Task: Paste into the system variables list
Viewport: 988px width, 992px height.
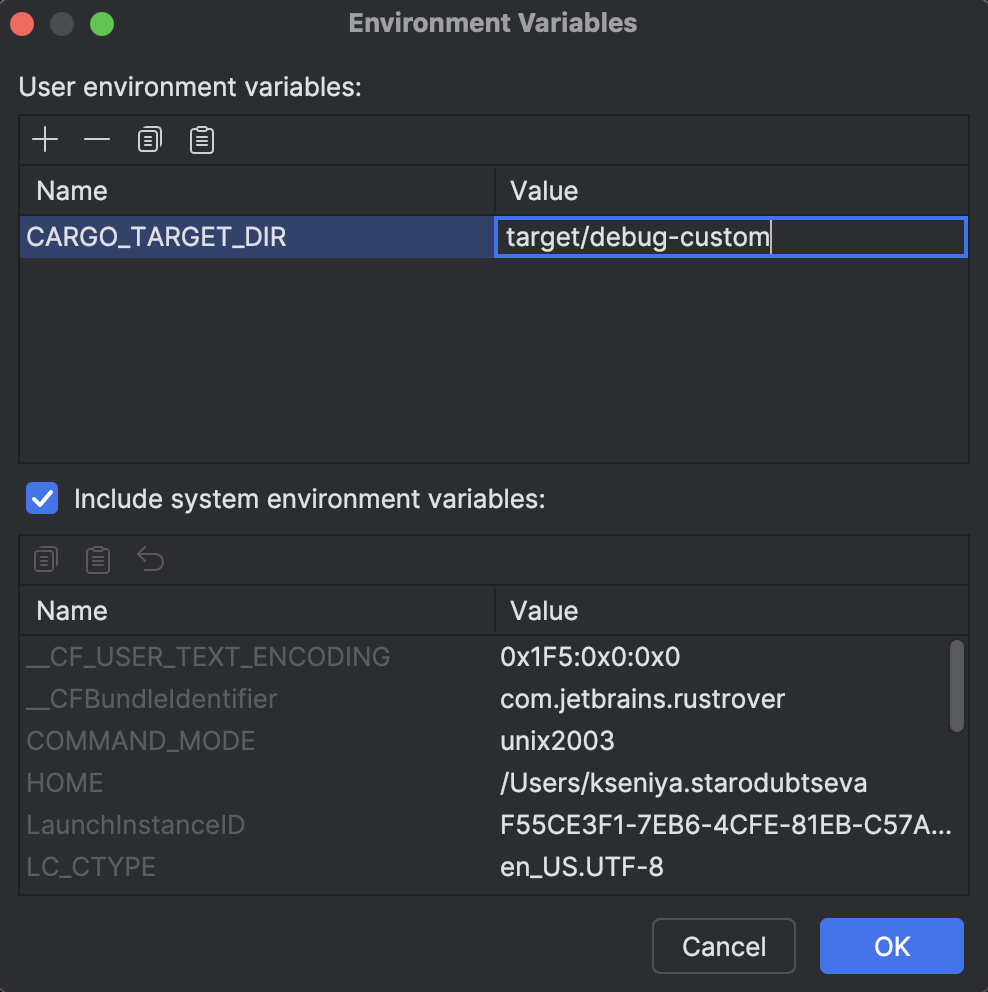Action: tap(97, 560)
